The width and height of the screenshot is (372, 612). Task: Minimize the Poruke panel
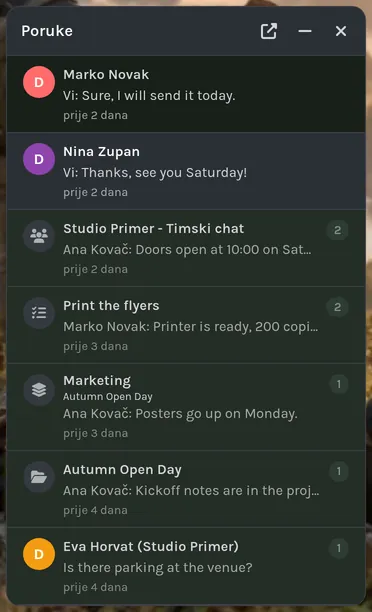coord(305,31)
